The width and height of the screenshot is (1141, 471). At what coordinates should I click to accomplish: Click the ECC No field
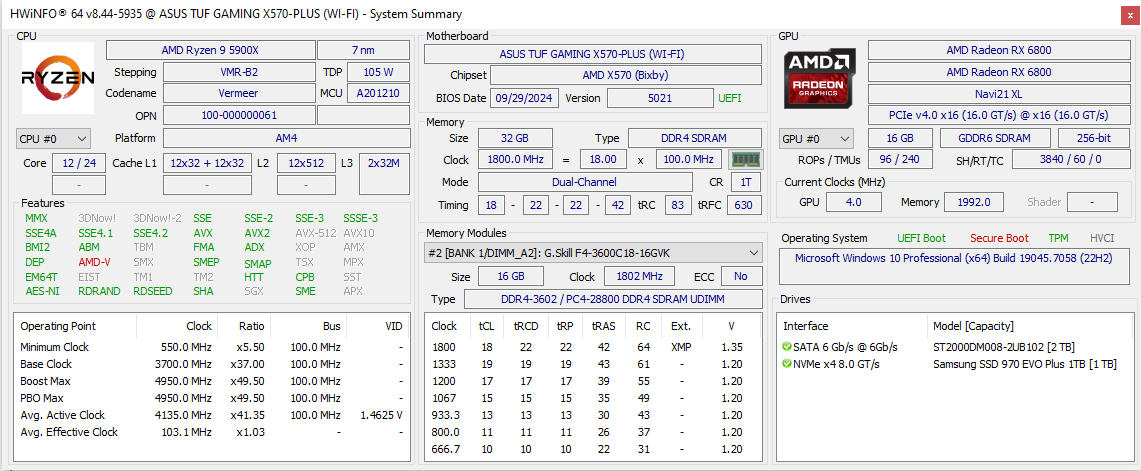click(741, 277)
